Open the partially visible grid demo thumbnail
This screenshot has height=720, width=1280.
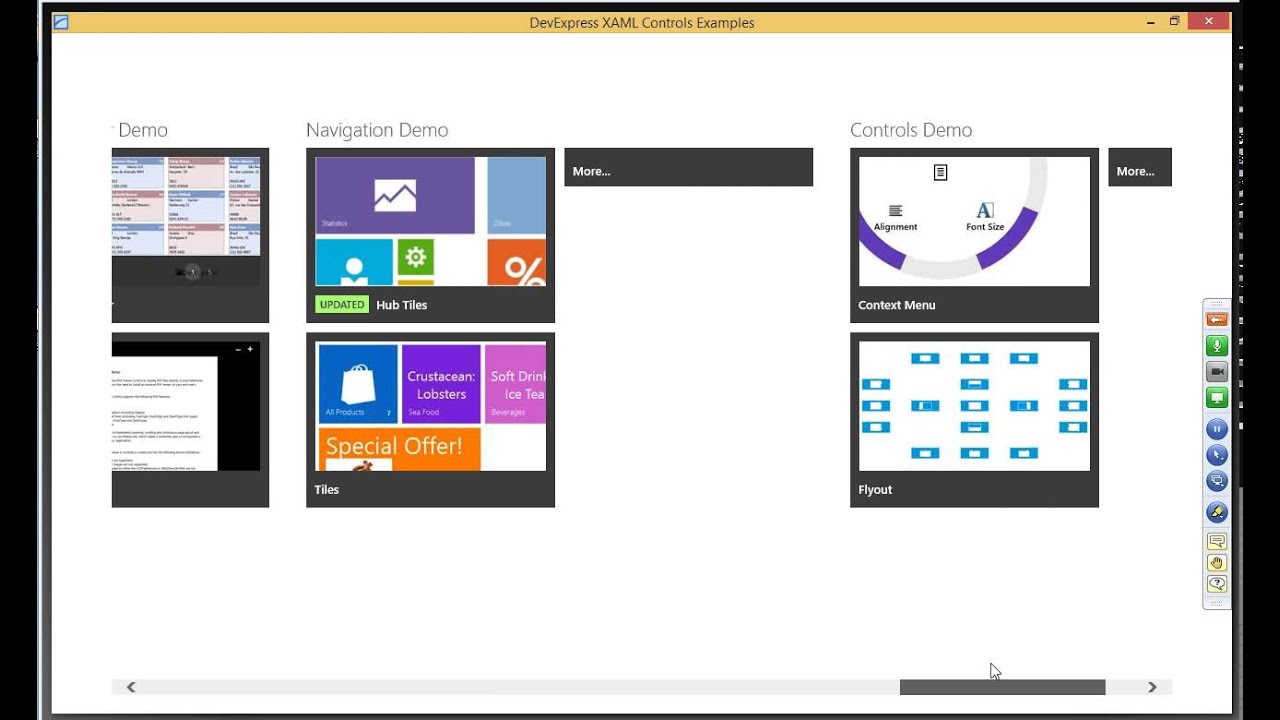click(190, 236)
